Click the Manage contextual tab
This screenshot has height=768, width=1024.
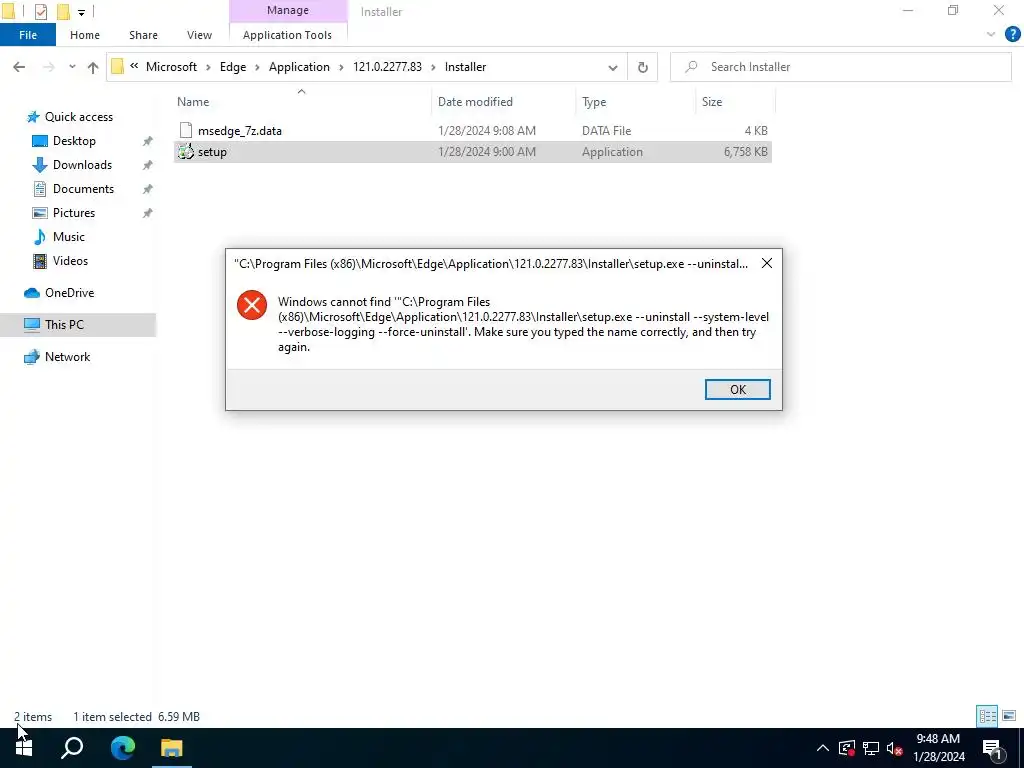(x=287, y=10)
